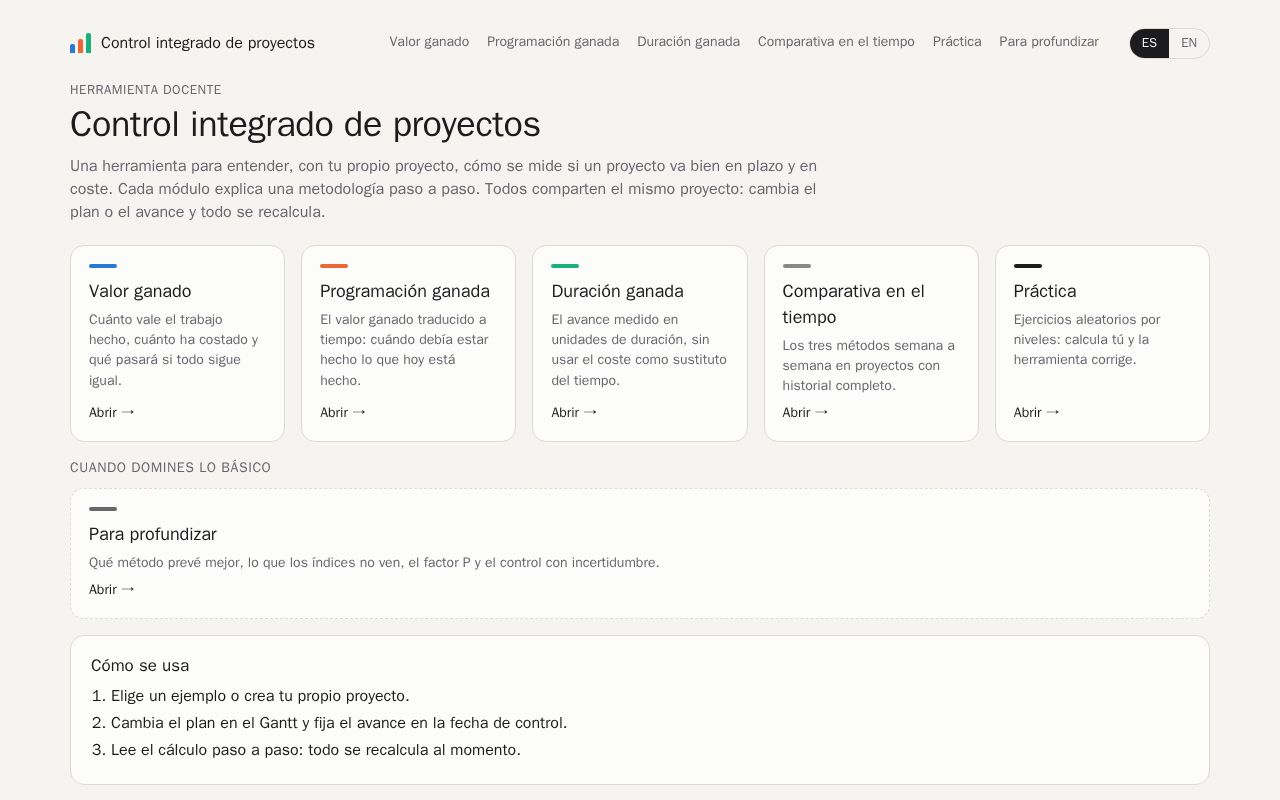Click Abrir in the Para profundizar panel

[111, 589]
